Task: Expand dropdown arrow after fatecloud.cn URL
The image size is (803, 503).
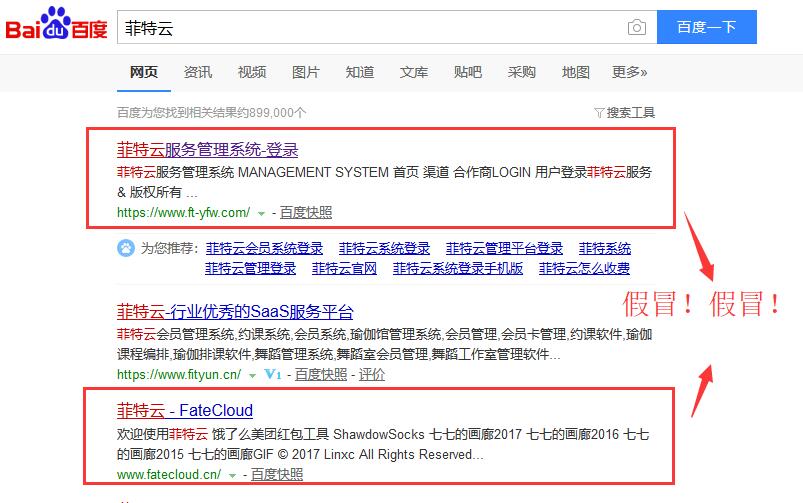Action: click(232, 476)
